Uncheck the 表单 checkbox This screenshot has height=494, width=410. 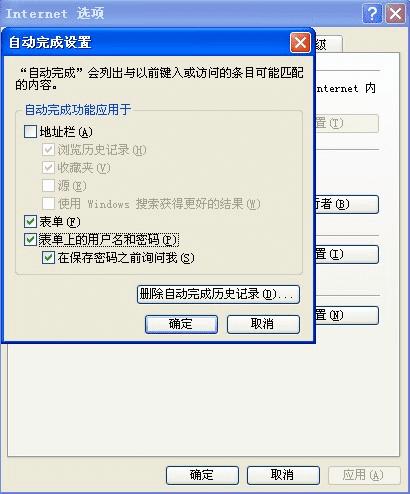30,221
